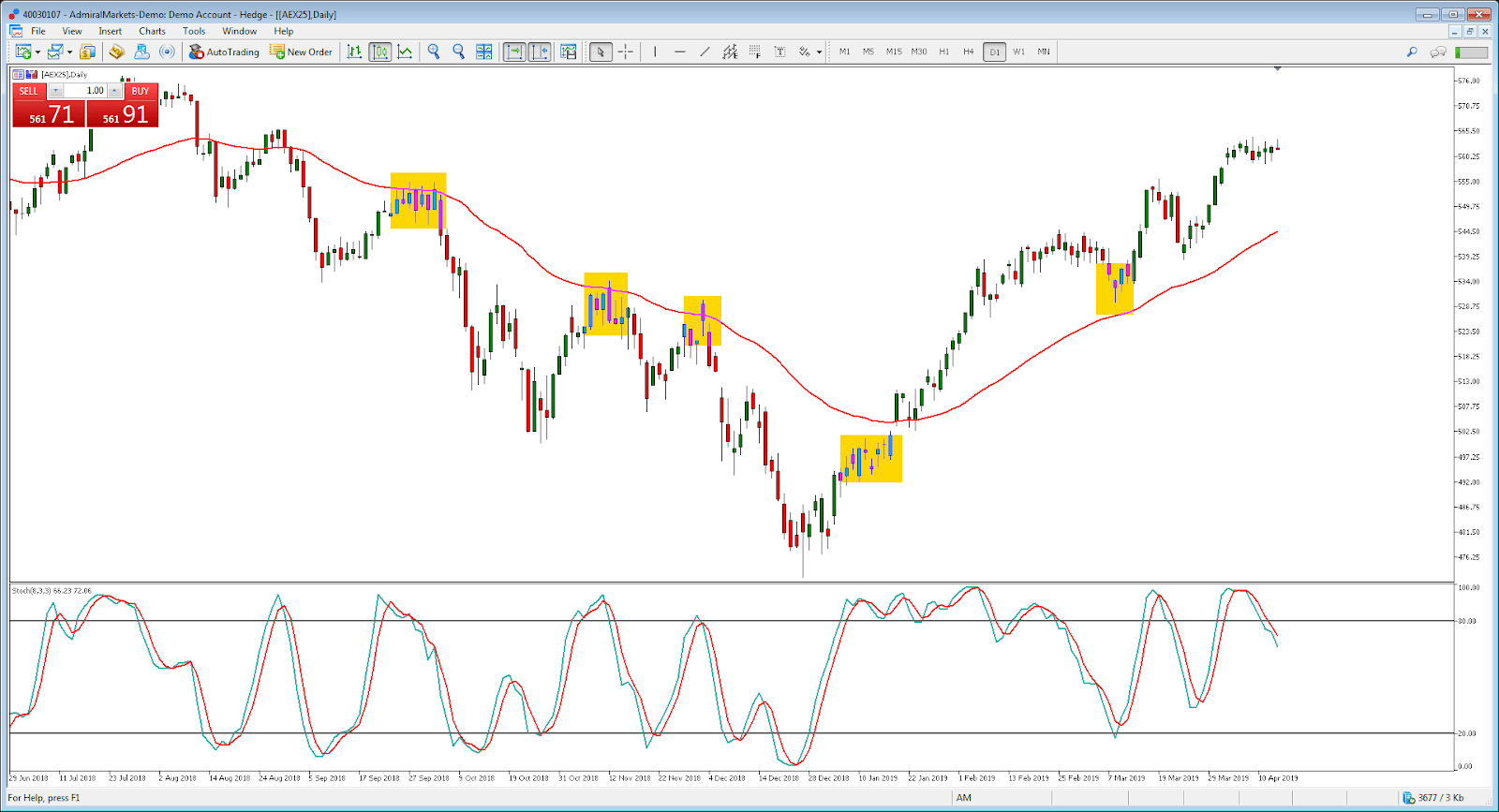This screenshot has width=1499, height=812.
Task: Select the trendline drawing tool
Action: click(x=705, y=52)
